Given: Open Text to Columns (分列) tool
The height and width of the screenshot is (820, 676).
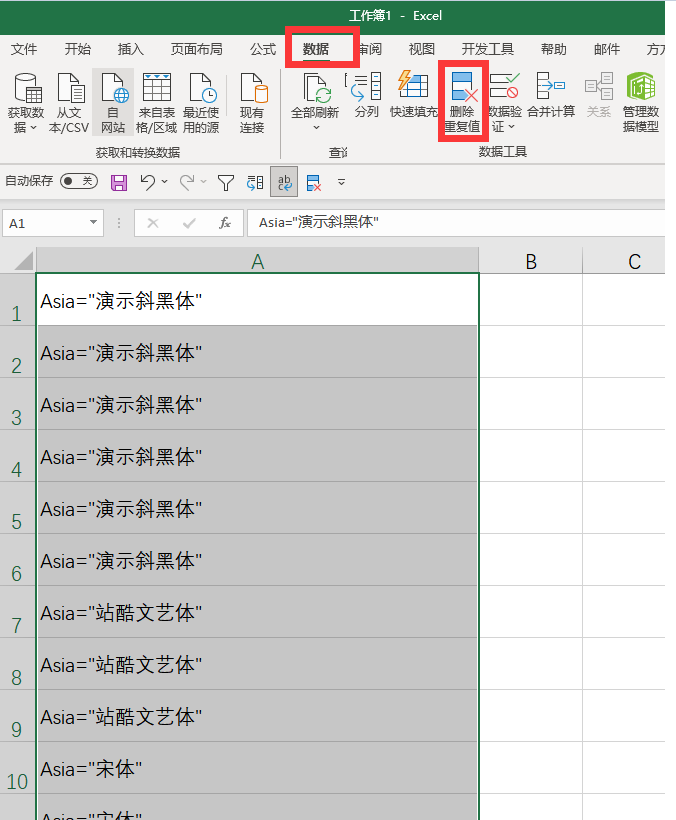Looking at the screenshot, I should (366, 95).
